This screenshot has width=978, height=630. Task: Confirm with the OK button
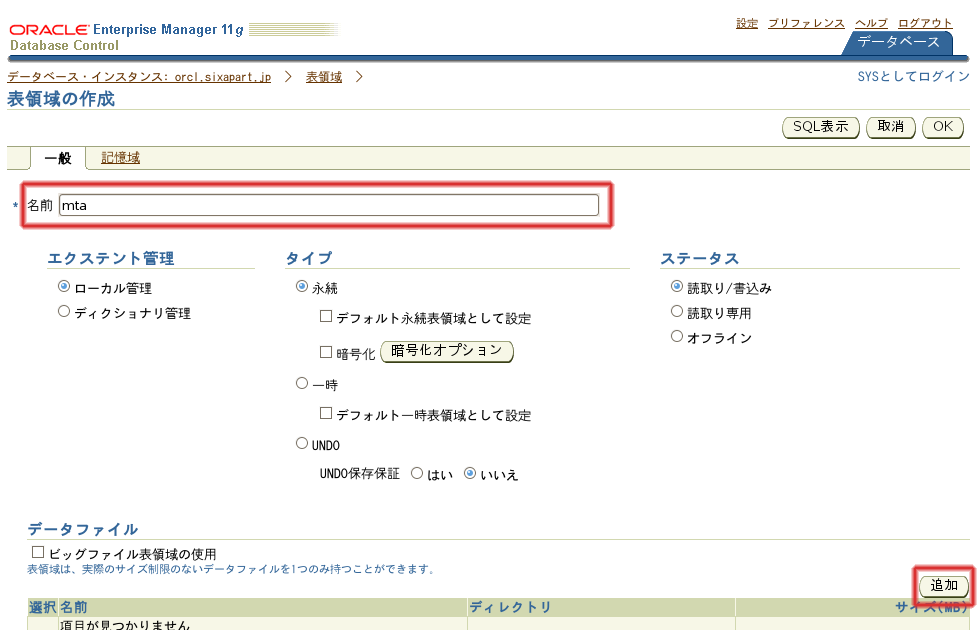[942, 127]
